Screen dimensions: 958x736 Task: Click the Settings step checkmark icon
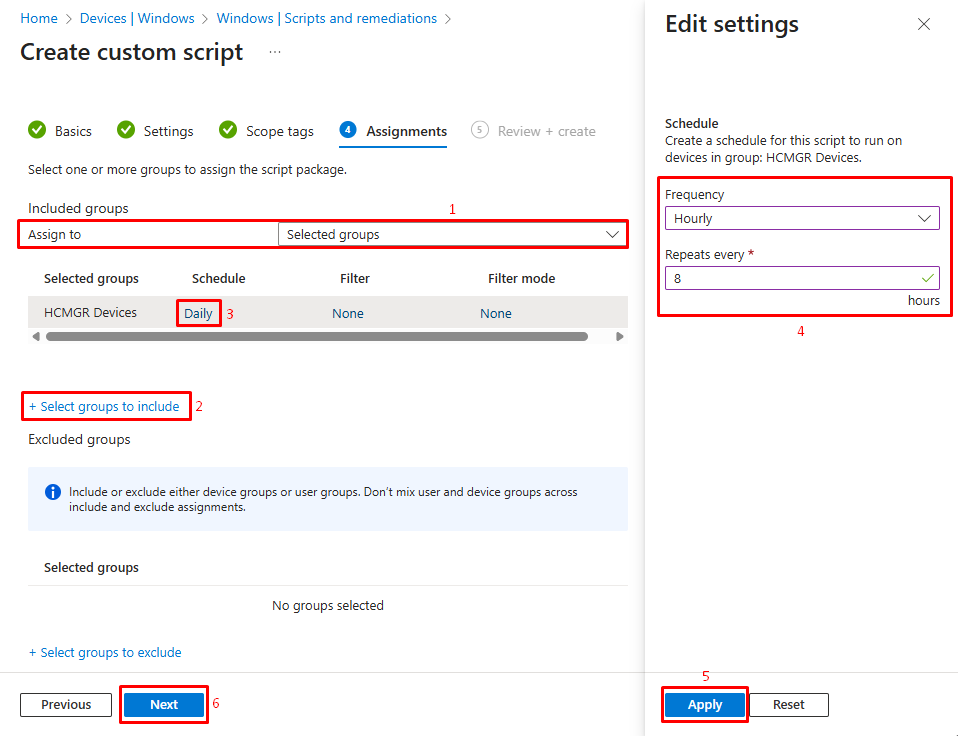(x=126, y=130)
